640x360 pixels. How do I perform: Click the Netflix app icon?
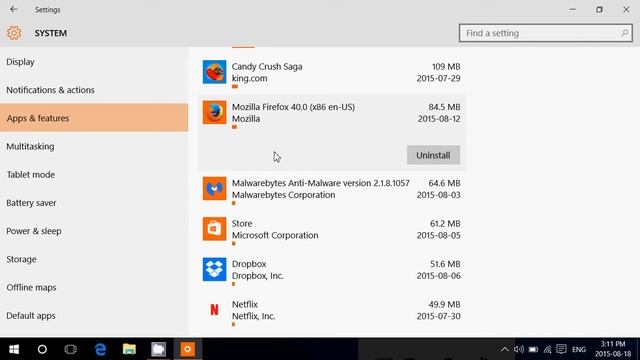pyautogui.click(x=214, y=310)
